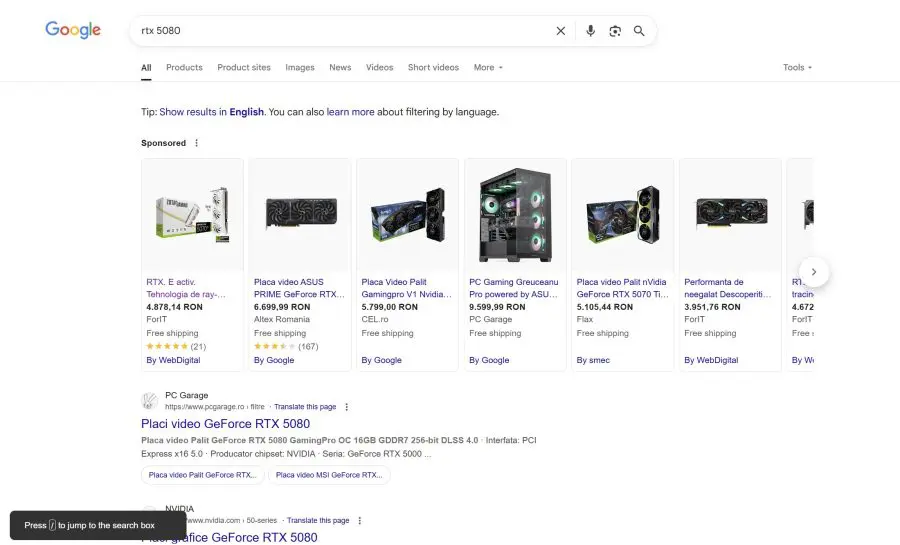Image resolution: width=900 pixels, height=545 pixels.
Task: Open Placa video ASUS PRIME title link
Action: click(x=299, y=288)
